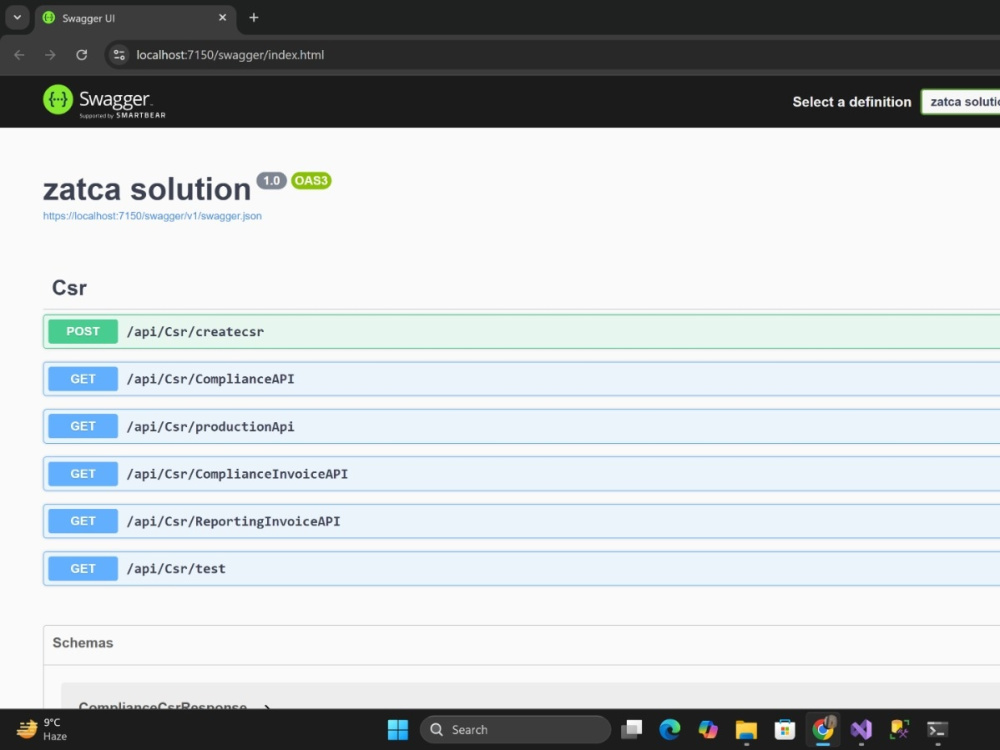Click inside the browser address bar
This screenshot has width=1000, height=750.
pyautogui.click(x=300, y=55)
